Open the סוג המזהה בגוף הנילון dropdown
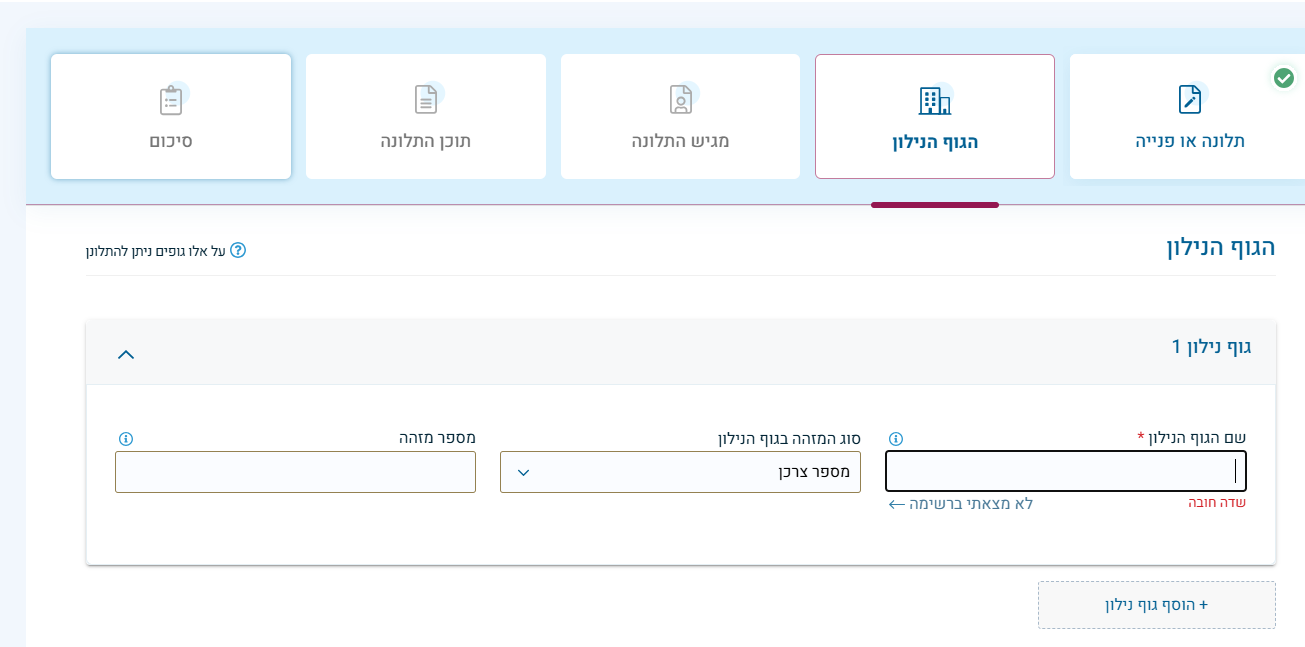Viewport: 1305px width, 647px height. click(680, 472)
